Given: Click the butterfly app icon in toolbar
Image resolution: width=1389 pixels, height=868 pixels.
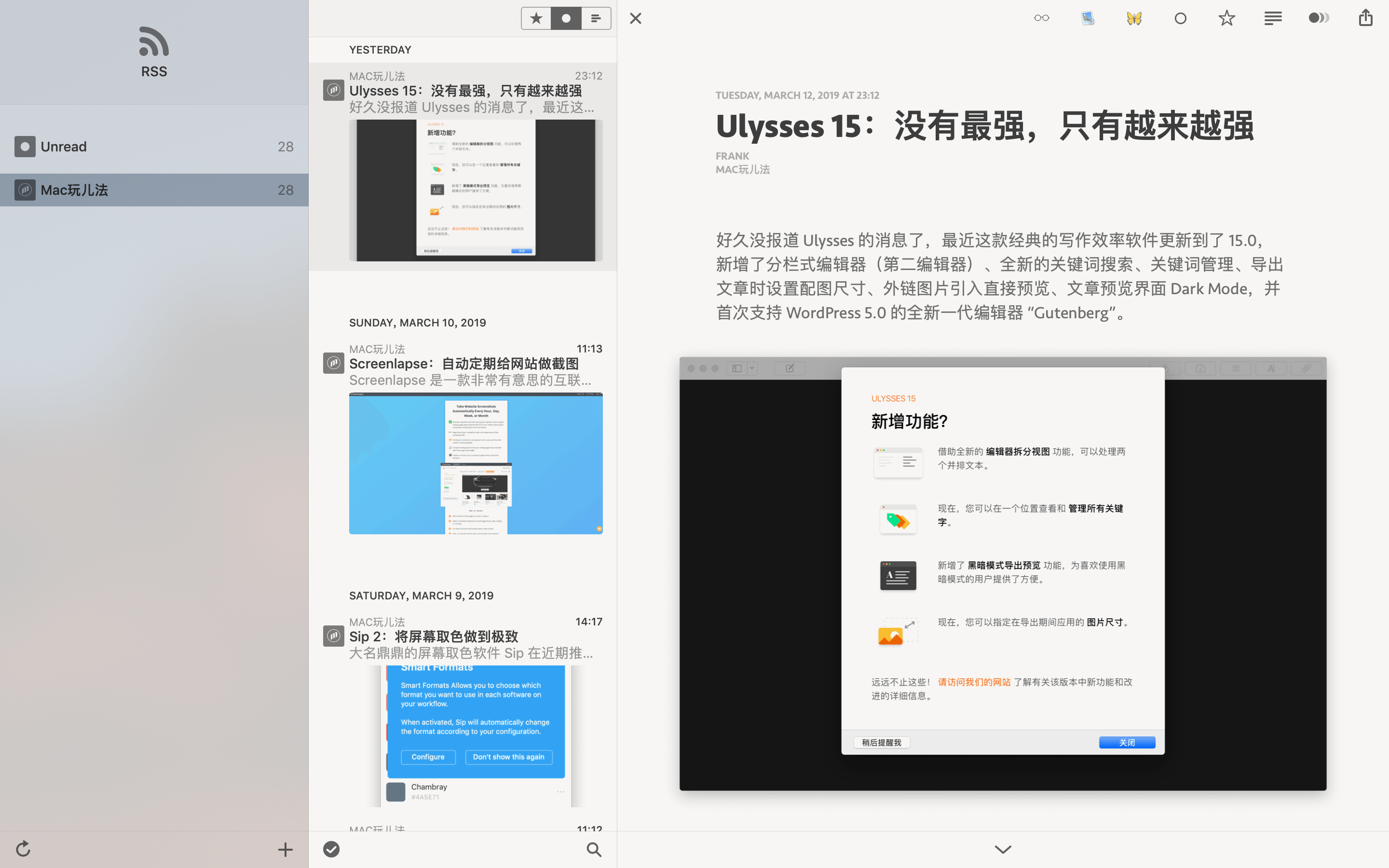Looking at the screenshot, I should click(x=1134, y=18).
